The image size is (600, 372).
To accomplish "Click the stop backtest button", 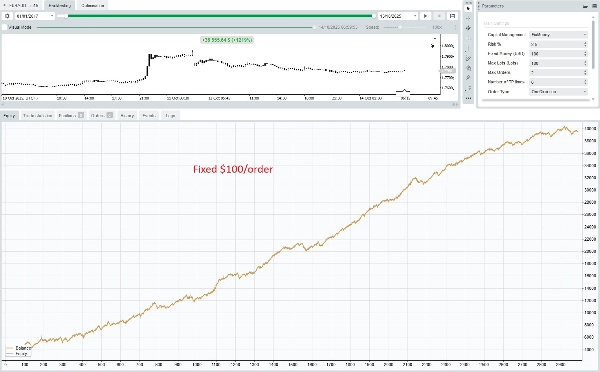I will (439, 16).
